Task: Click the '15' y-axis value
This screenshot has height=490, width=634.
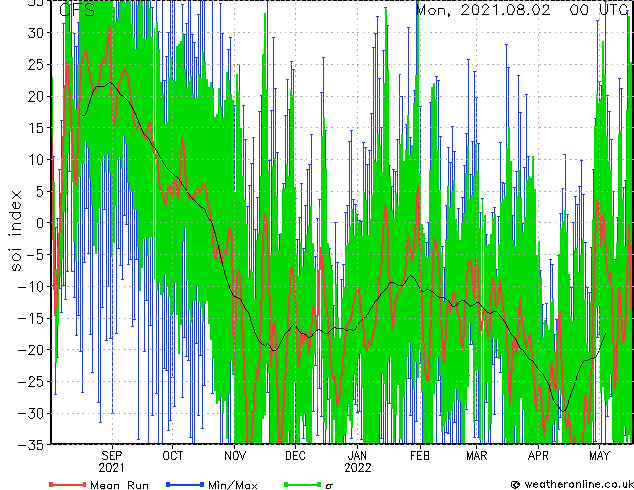Action: coord(35,128)
